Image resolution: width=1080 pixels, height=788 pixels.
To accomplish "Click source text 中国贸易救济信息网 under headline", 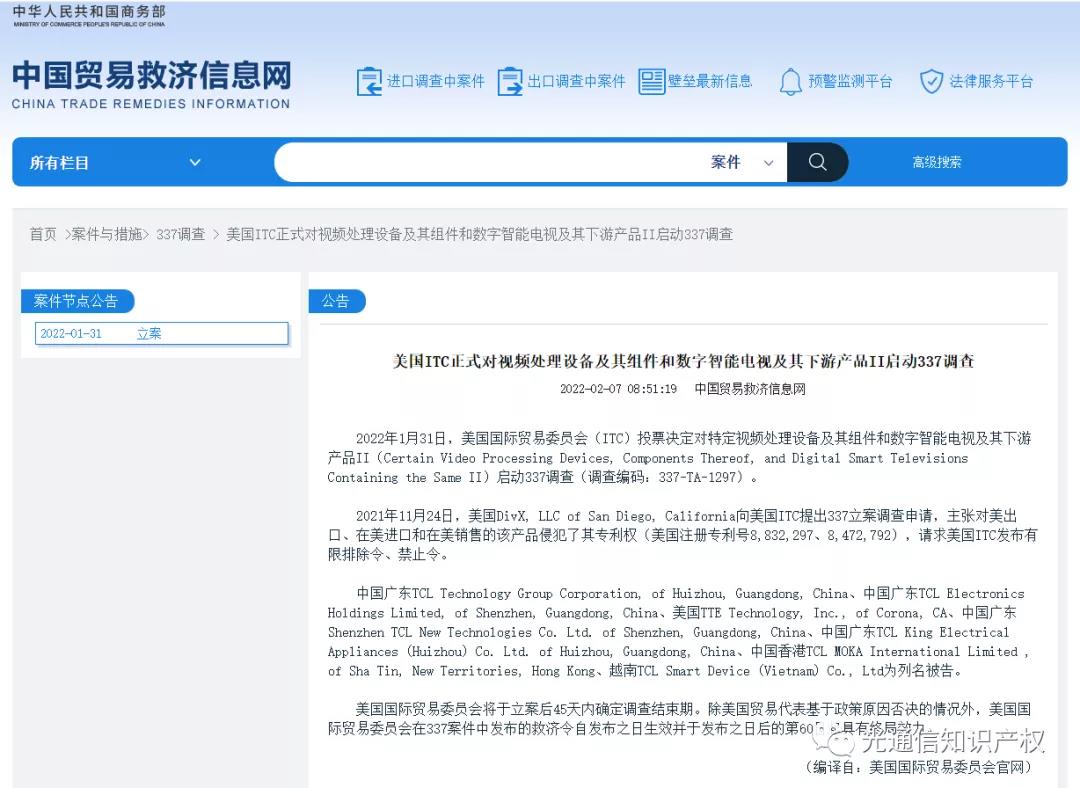I will pyautogui.click(x=750, y=389).
